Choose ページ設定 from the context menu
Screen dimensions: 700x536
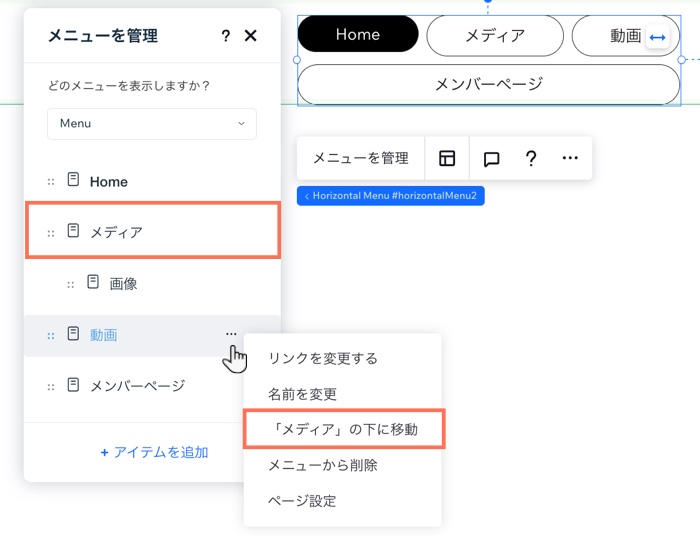point(342,501)
